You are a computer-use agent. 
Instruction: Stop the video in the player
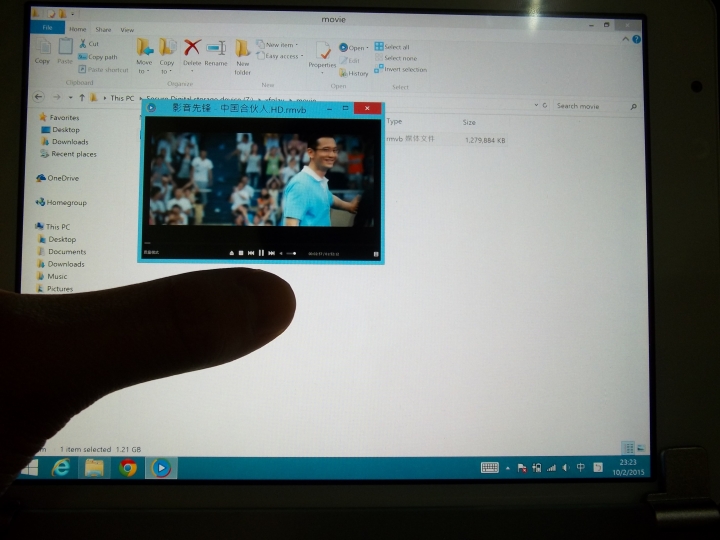[241, 253]
